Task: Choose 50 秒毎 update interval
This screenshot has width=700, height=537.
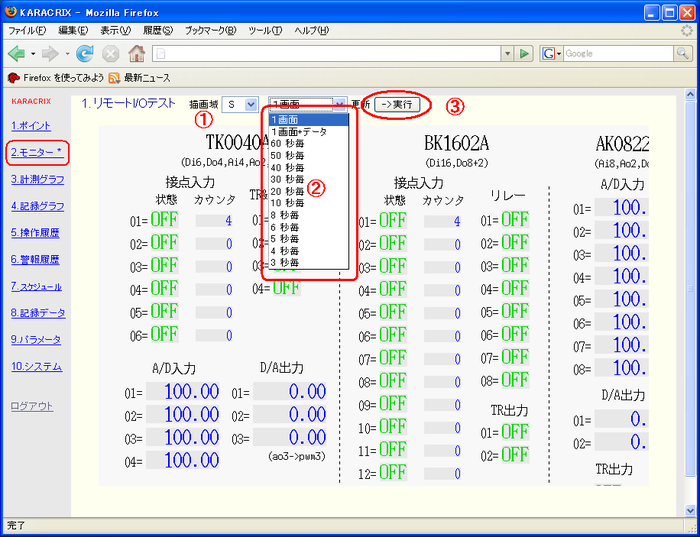Action: (308, 156)
